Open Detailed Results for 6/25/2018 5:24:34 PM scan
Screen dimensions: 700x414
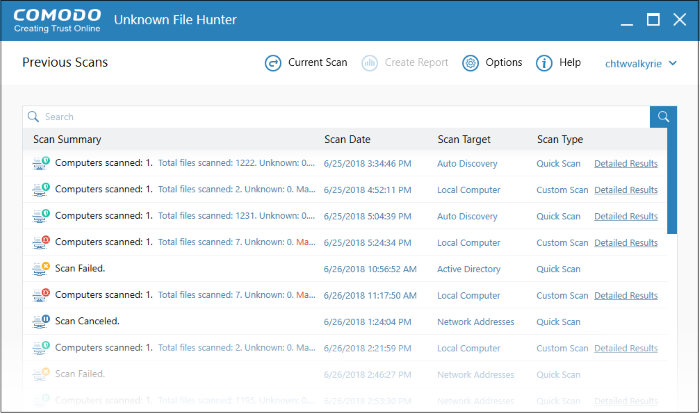626,243
